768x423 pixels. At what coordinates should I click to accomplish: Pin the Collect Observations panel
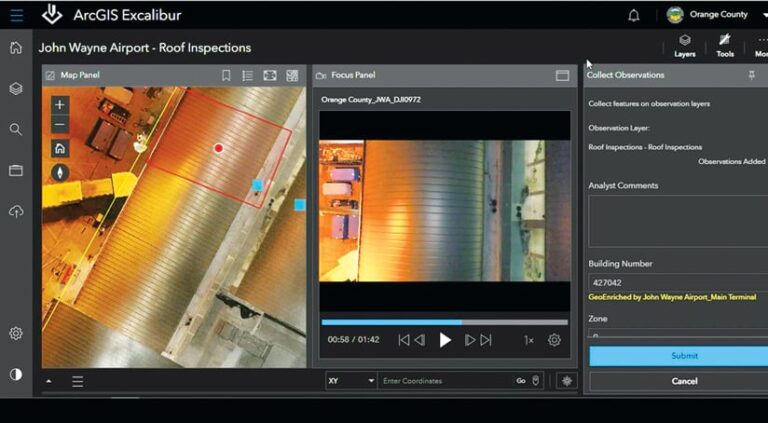(751, 75)
